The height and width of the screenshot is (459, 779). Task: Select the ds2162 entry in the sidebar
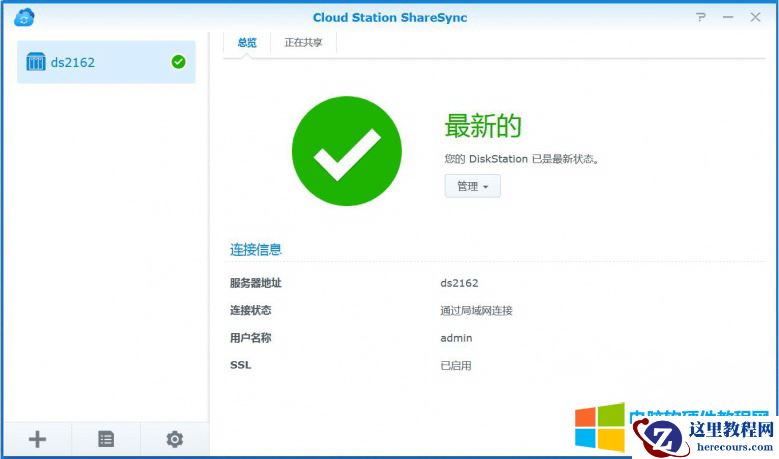point(106,62)
